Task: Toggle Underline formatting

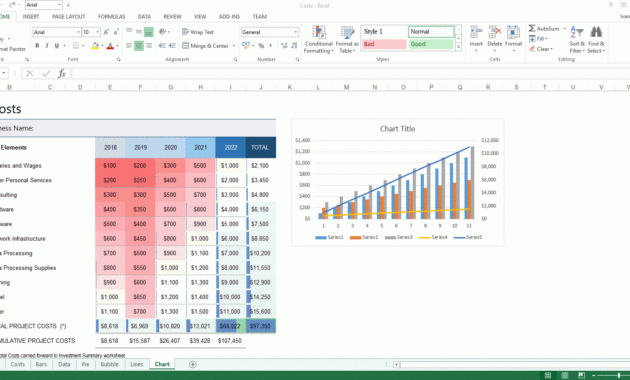Action: coord(57,46)
